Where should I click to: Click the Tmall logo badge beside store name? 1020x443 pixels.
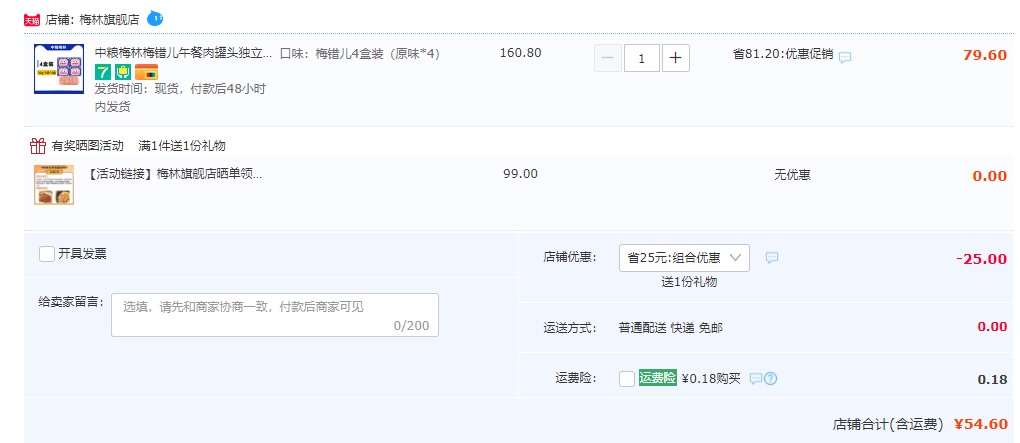(x=32, y=20)
